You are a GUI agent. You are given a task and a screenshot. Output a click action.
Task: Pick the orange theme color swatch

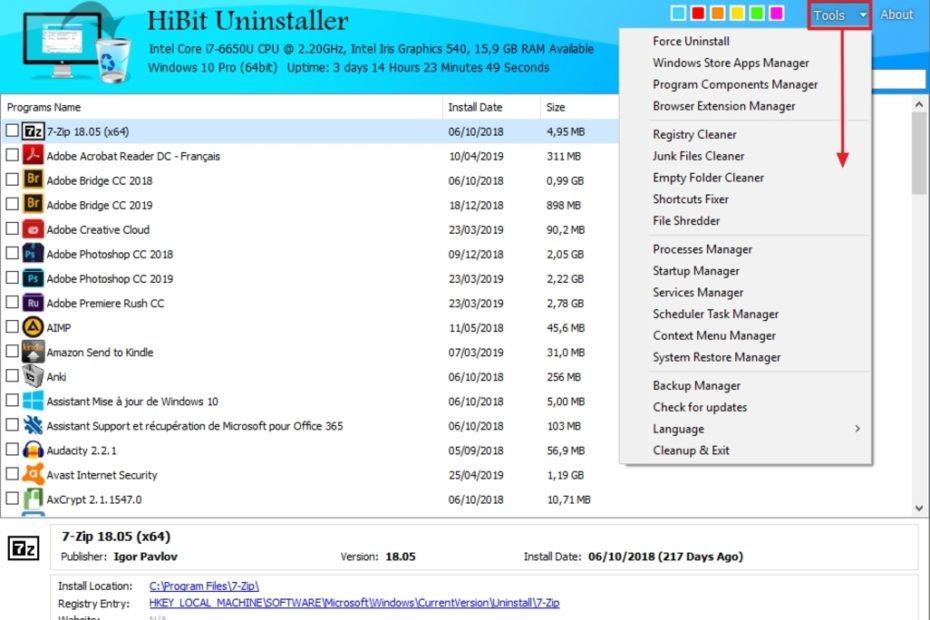click(x=718, y=13)
